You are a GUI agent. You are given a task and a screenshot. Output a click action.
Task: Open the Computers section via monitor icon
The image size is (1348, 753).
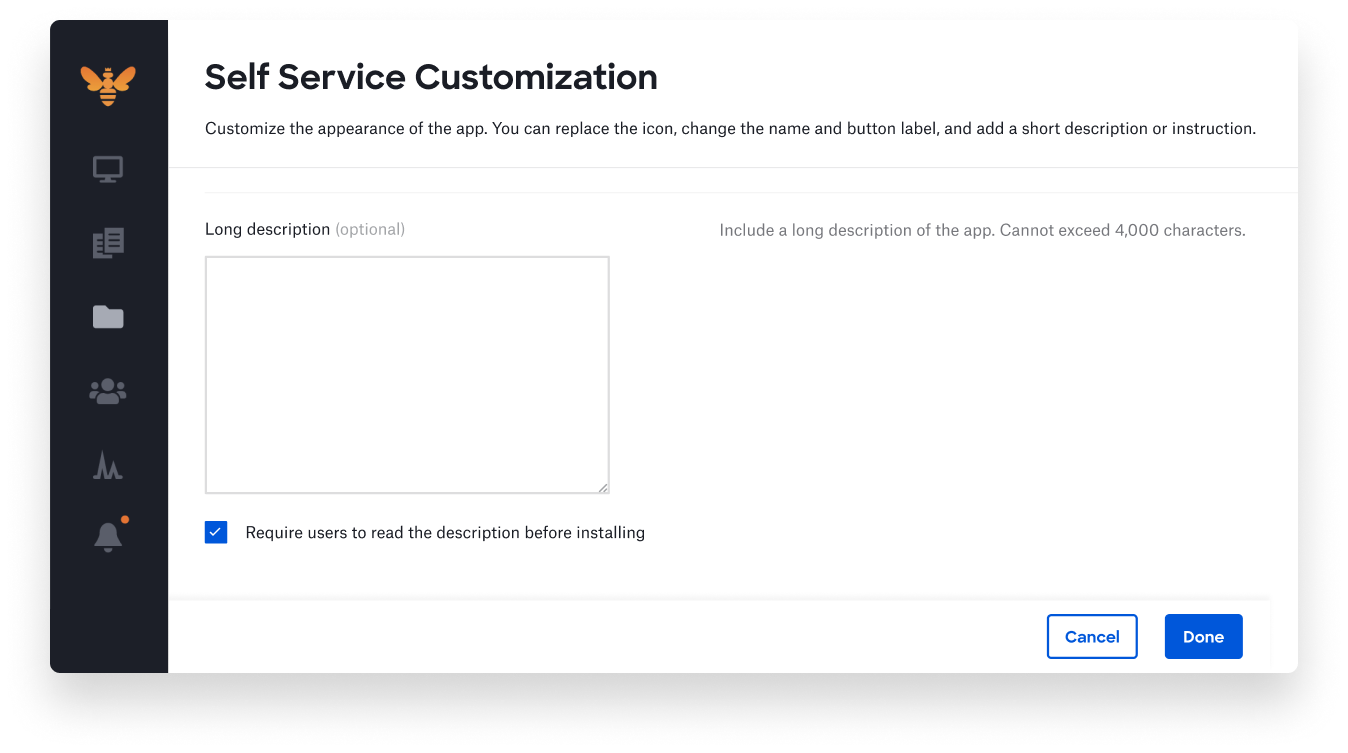tap(108, 168)
